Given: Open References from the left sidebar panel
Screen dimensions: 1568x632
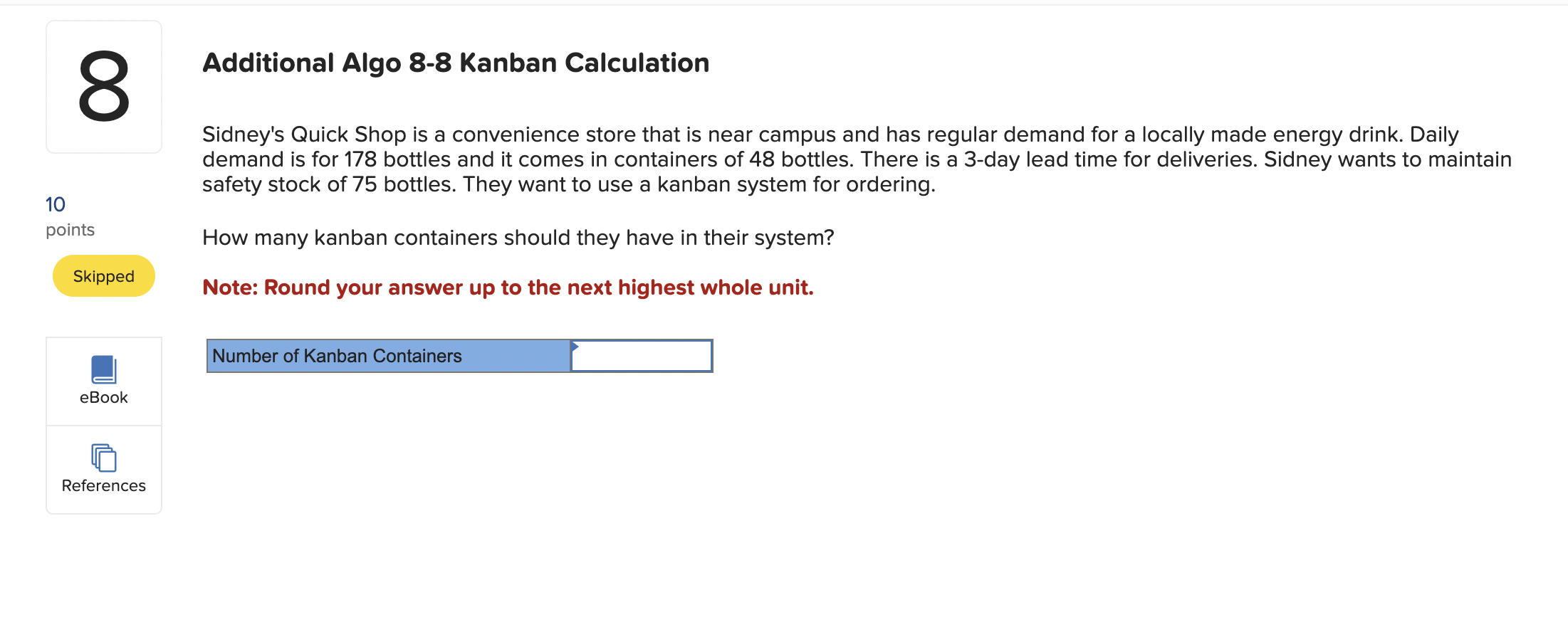Looking at the screenshot, I should pyautogui.click(x=103, y=470).
